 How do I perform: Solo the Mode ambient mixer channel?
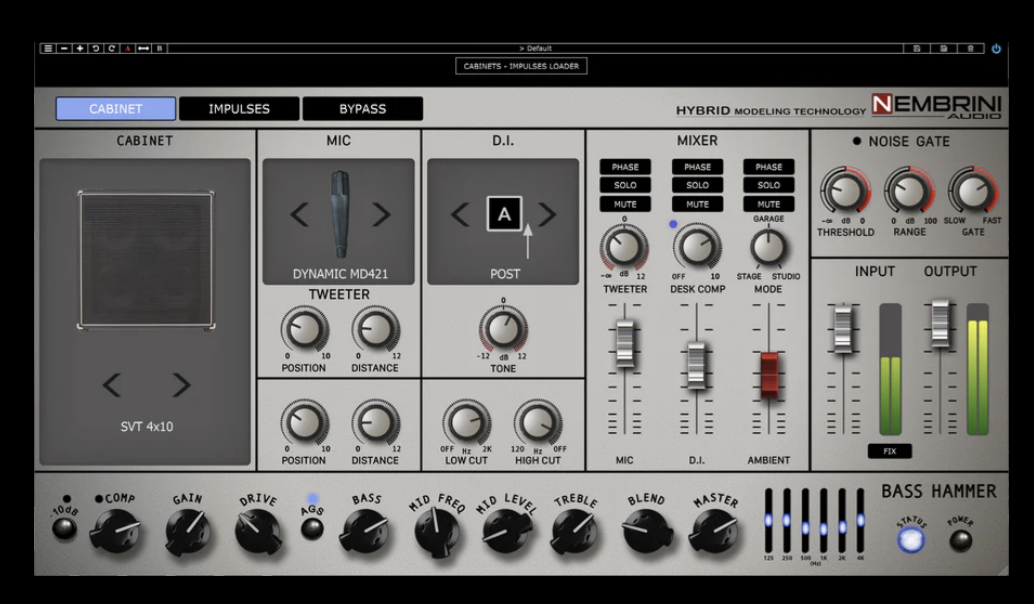point(768,185)
